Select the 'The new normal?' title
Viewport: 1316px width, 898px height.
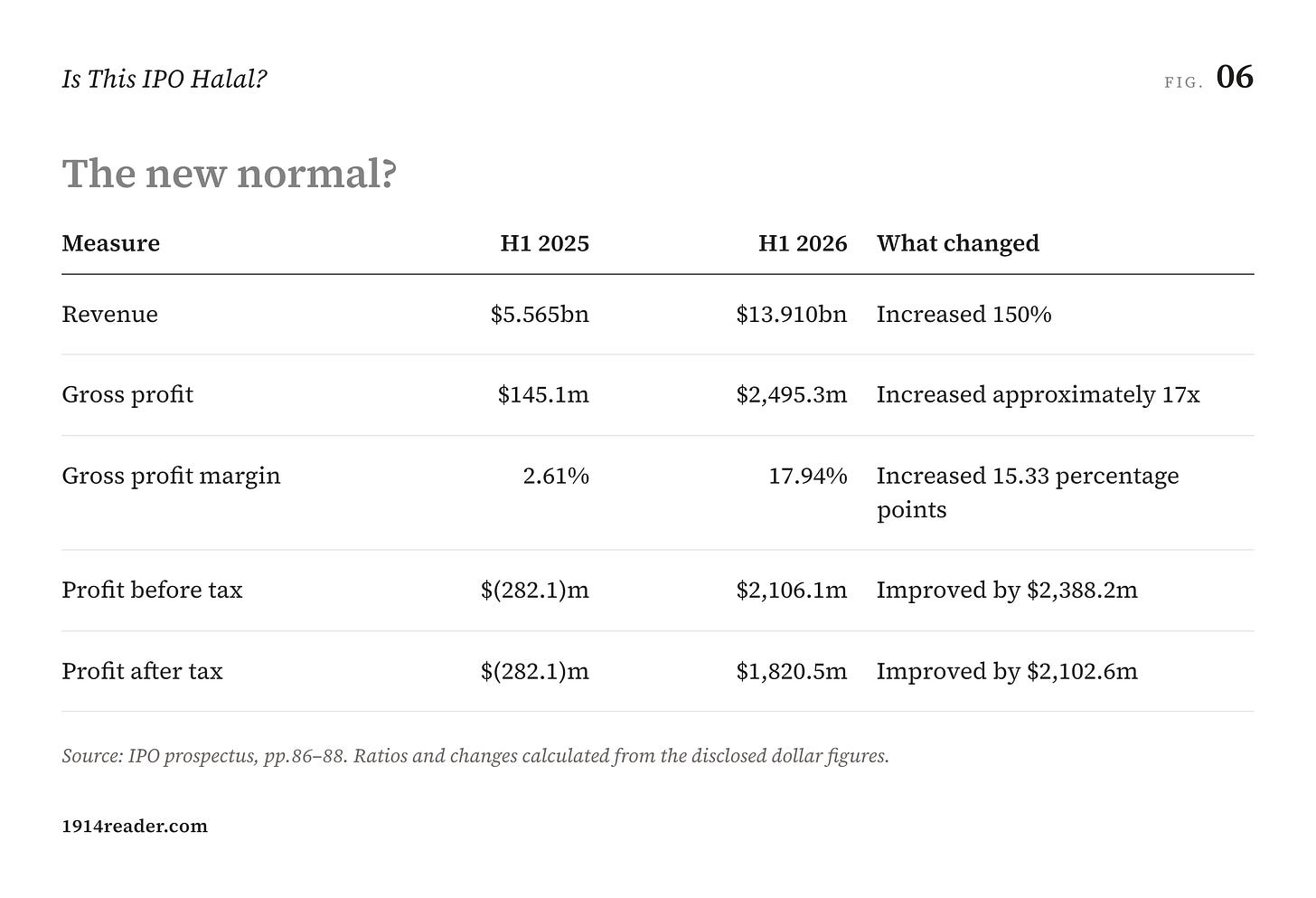pyautogui.click(x=229, y=173)
